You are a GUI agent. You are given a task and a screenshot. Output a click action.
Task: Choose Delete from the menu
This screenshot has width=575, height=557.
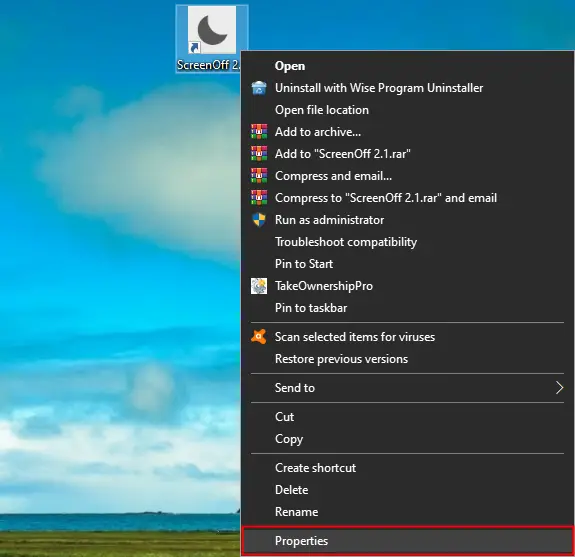[x=407, y=490]
